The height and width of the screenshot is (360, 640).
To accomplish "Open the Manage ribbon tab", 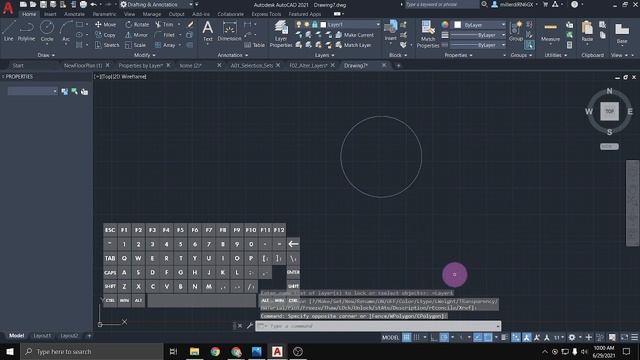I will (x=151, y=14).
